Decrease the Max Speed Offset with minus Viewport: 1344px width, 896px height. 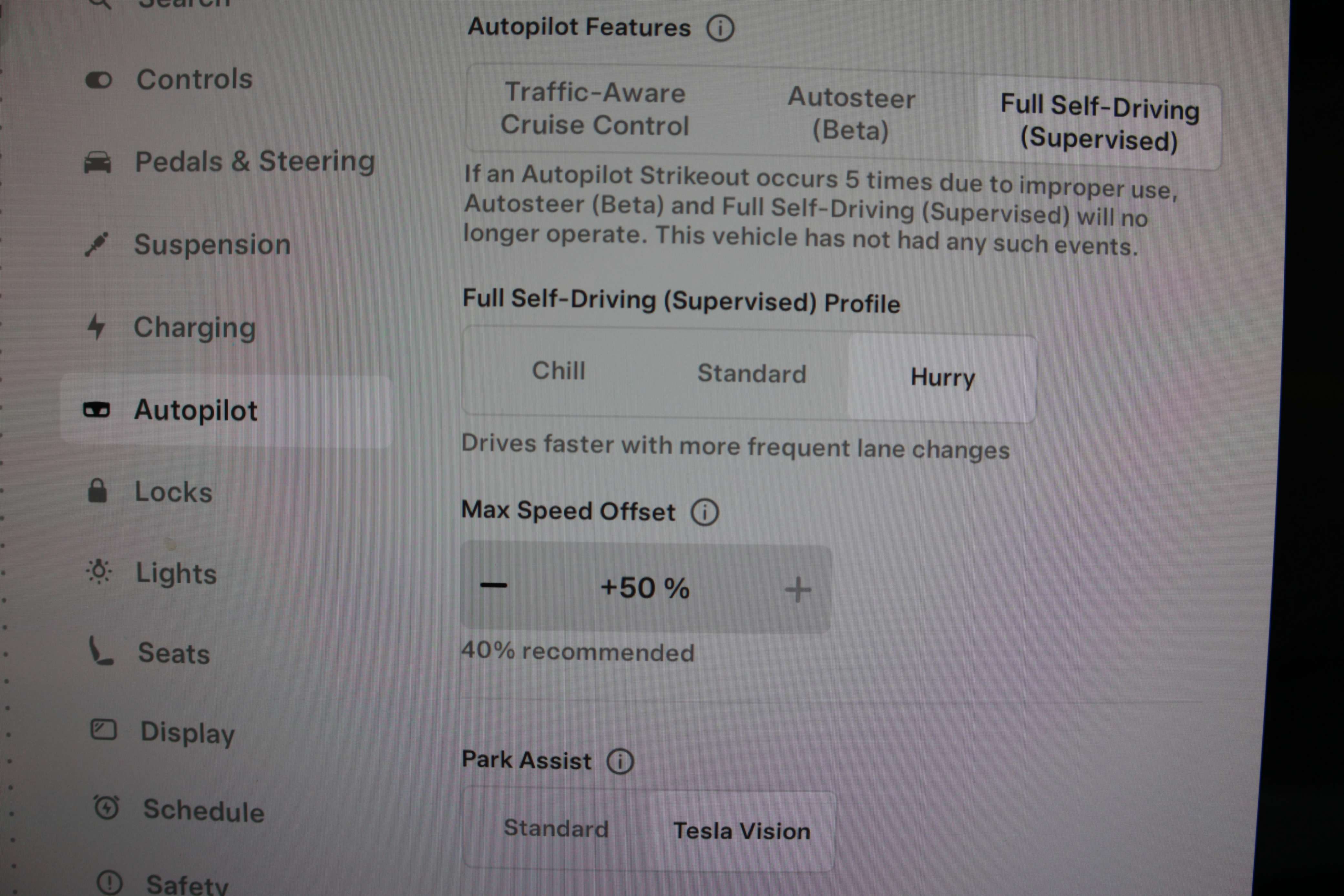[494, 586]
